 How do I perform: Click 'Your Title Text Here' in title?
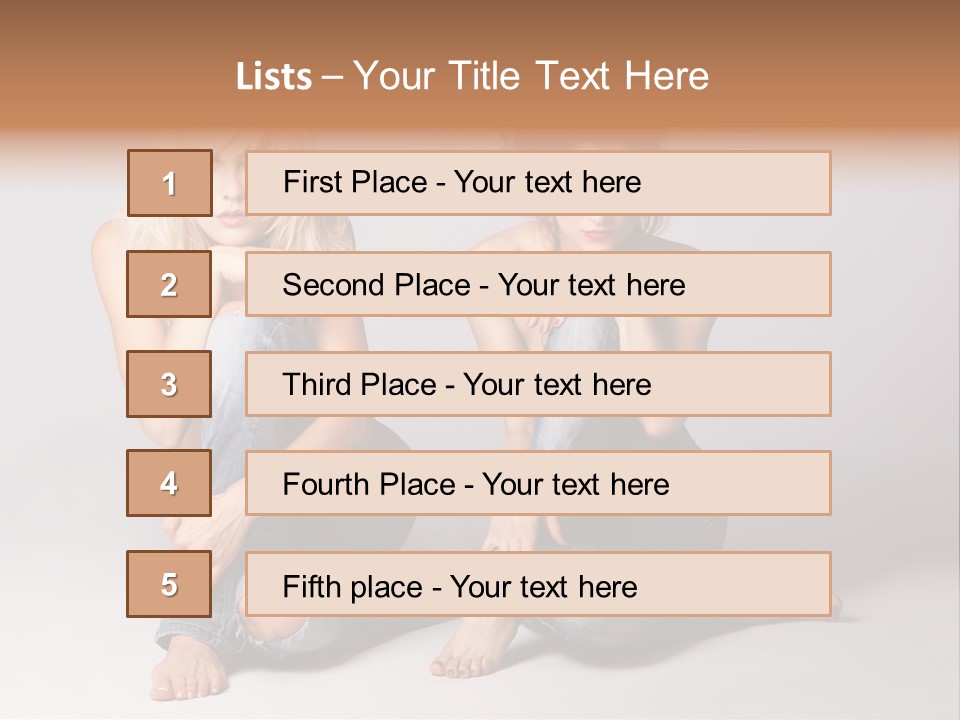click(531, 76)
